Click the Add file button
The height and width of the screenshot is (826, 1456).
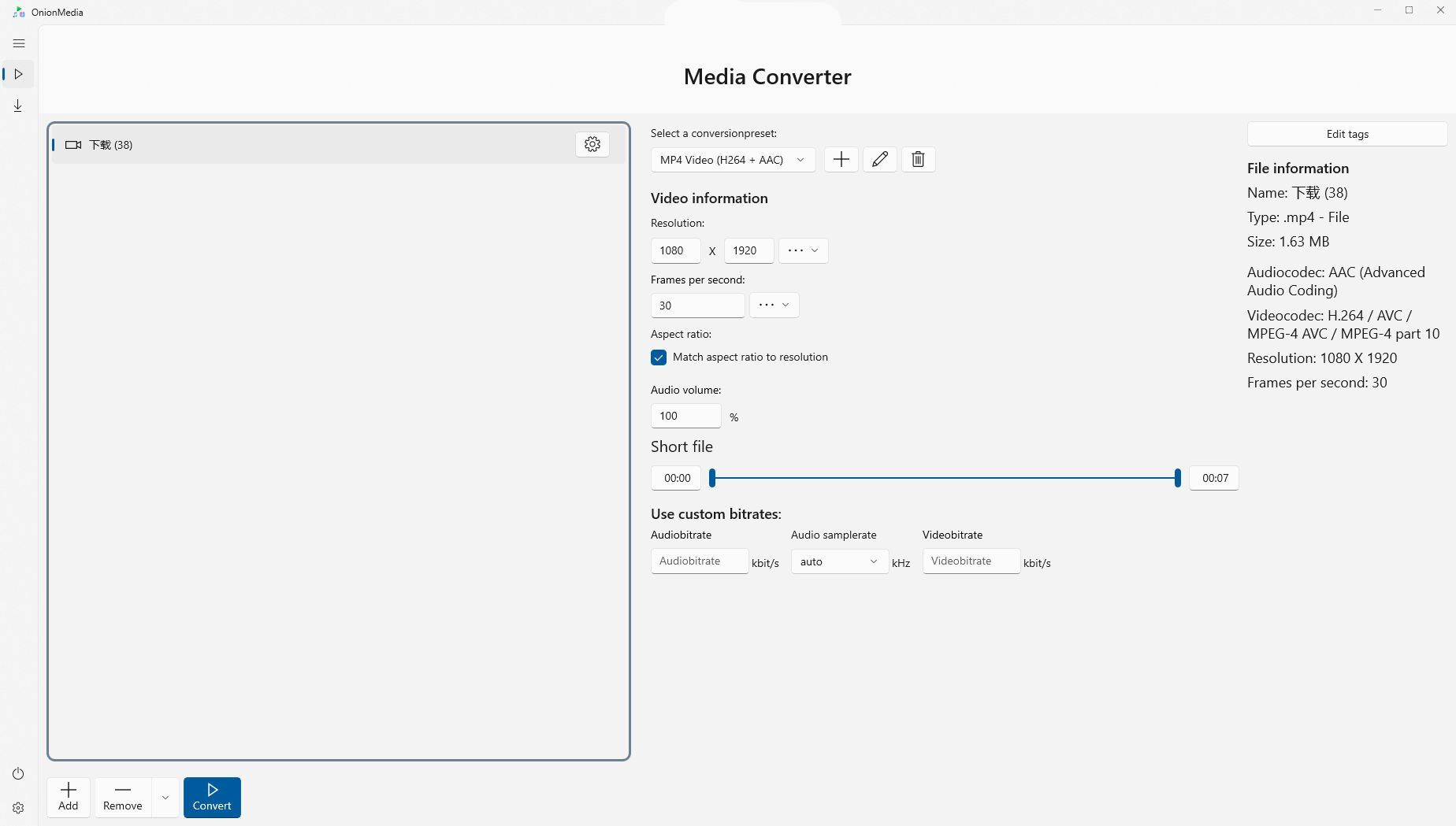coord(69,798)
